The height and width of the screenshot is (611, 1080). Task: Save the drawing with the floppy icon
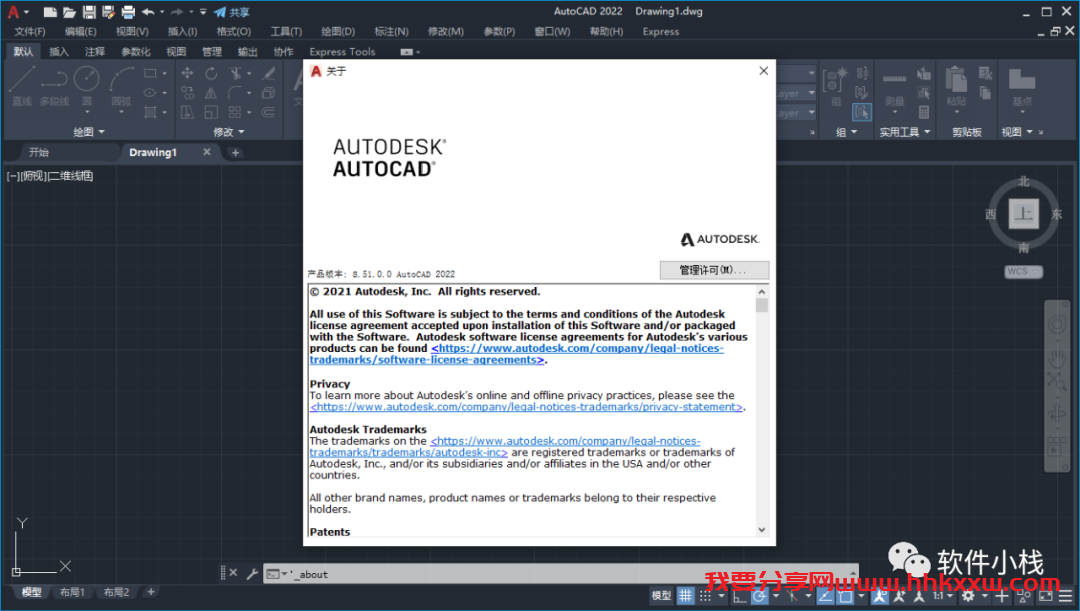click(89, 12)
